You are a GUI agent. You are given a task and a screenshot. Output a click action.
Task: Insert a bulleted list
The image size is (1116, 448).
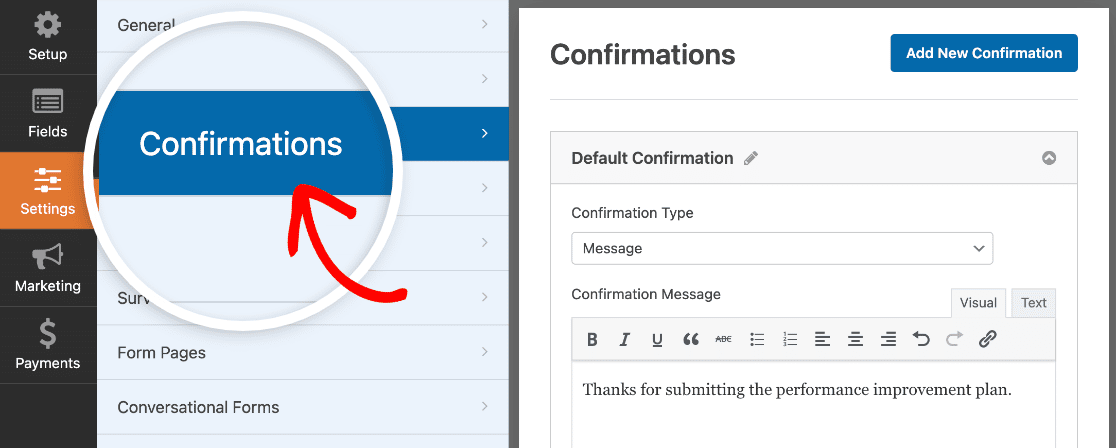[757, 340]
